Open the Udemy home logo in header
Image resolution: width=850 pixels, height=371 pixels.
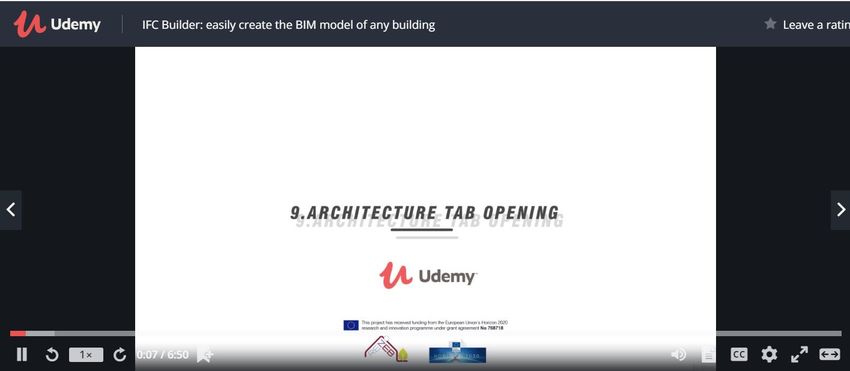pyautogui.click(x=57, y=24)
